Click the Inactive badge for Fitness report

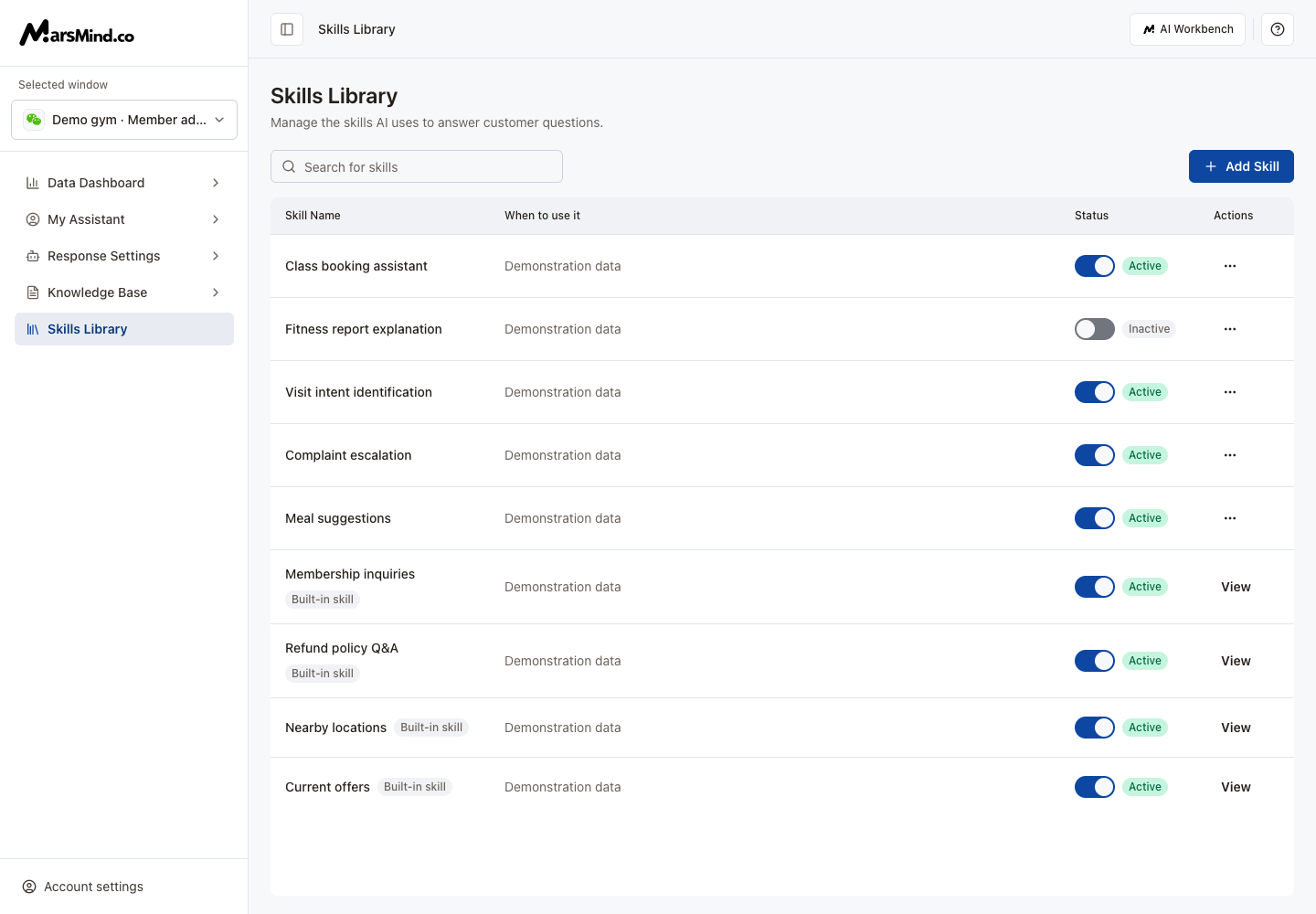[1149, 329]
